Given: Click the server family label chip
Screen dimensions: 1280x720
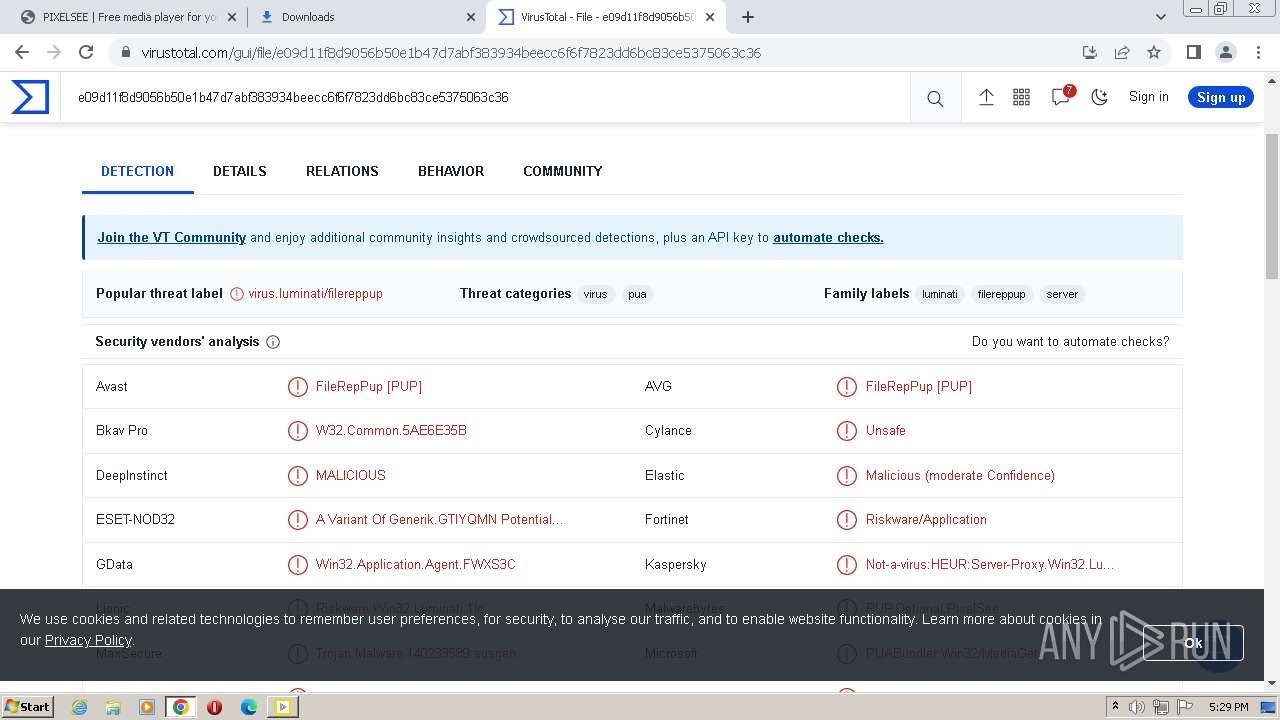Looking at the screenshot, I should click(1062, 294).
